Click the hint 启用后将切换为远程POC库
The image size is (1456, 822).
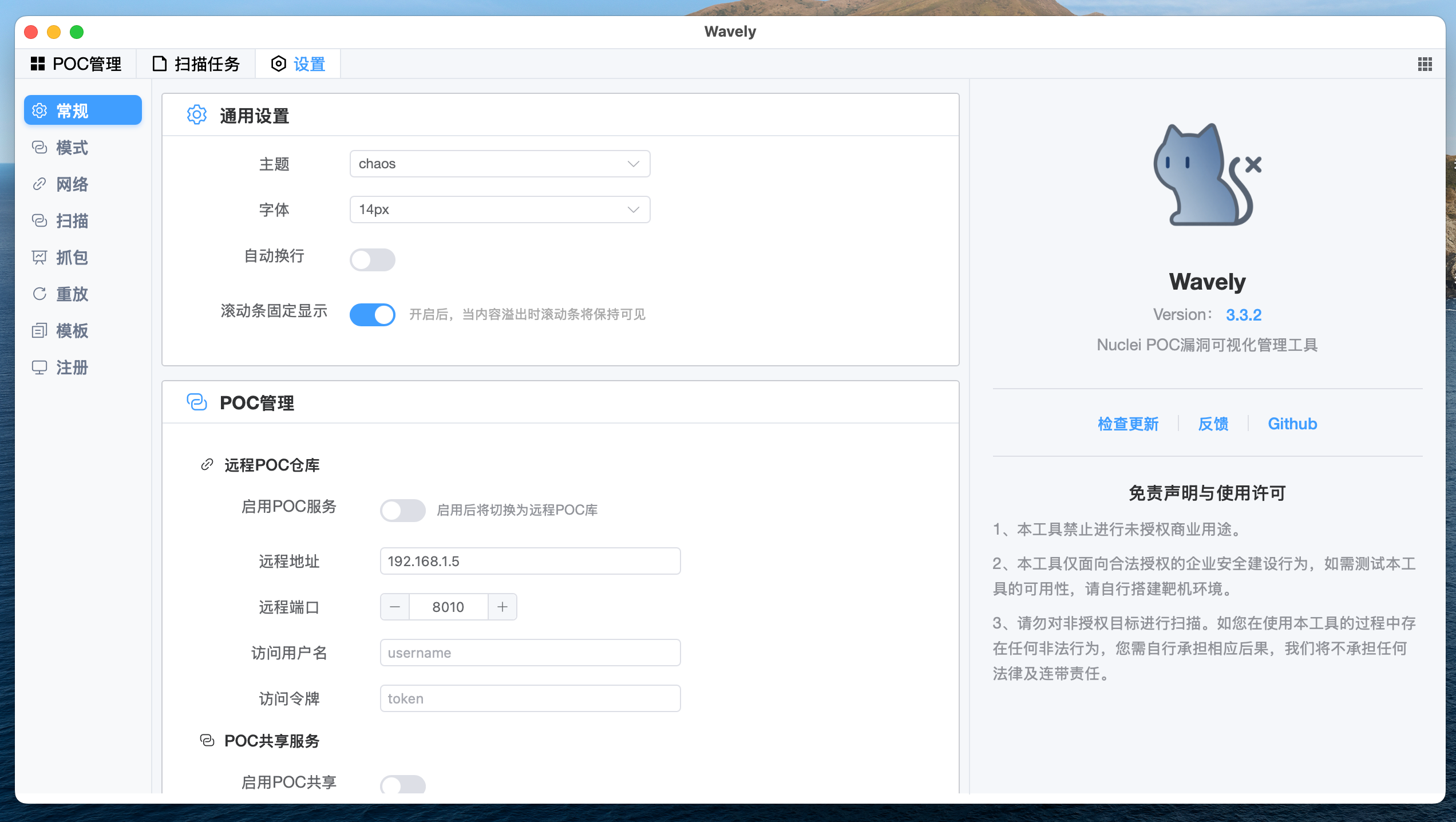tap(517, 510)
